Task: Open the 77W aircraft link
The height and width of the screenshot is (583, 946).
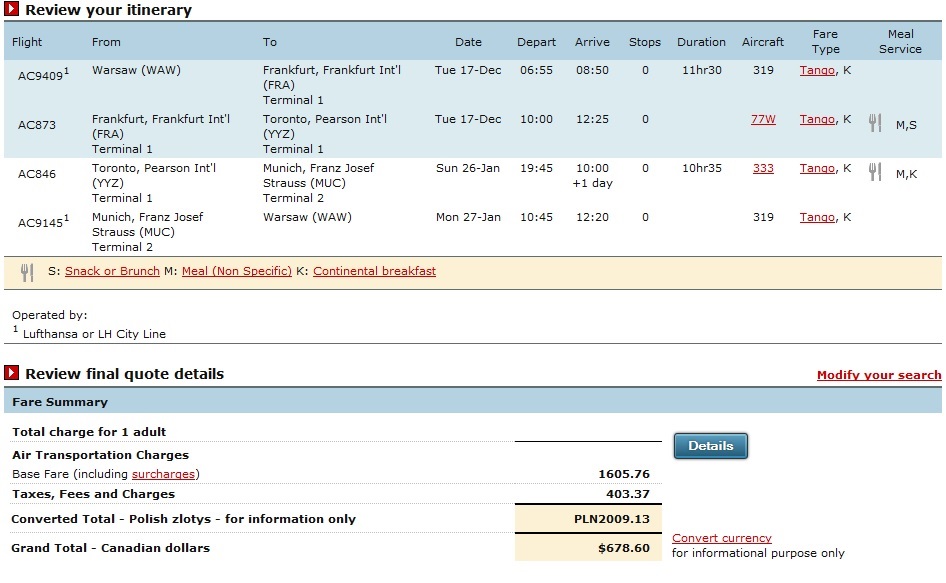Action: coord(763,119)
